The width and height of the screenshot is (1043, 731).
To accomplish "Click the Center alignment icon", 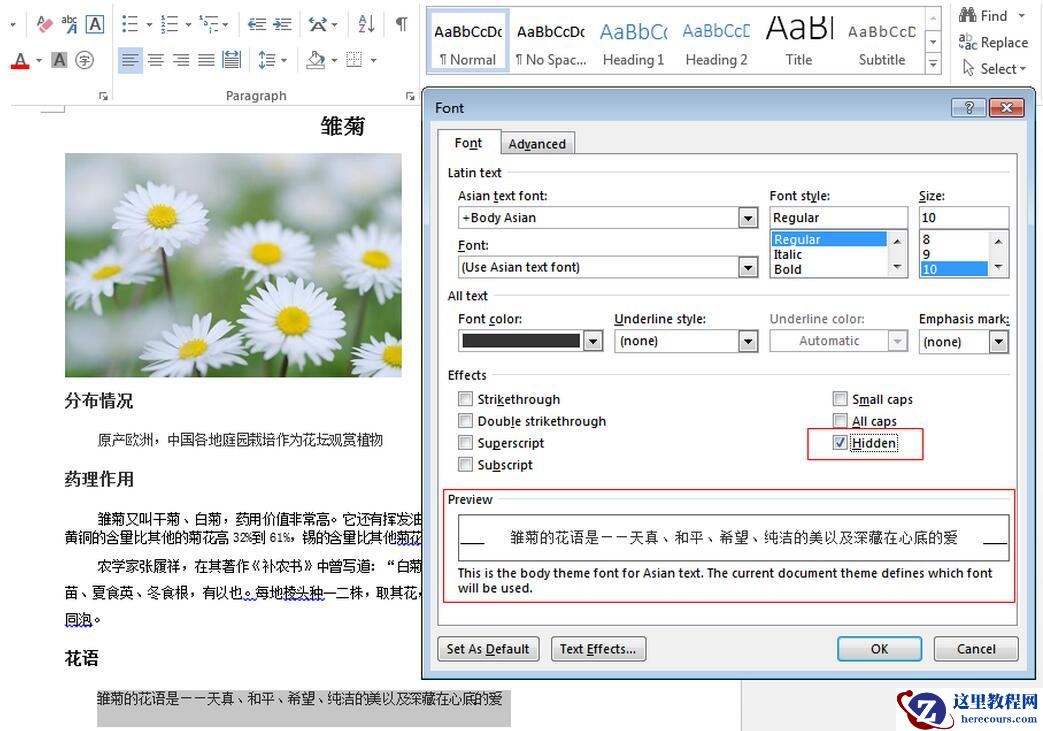I will pyautogui.click(x=156, y=61).
